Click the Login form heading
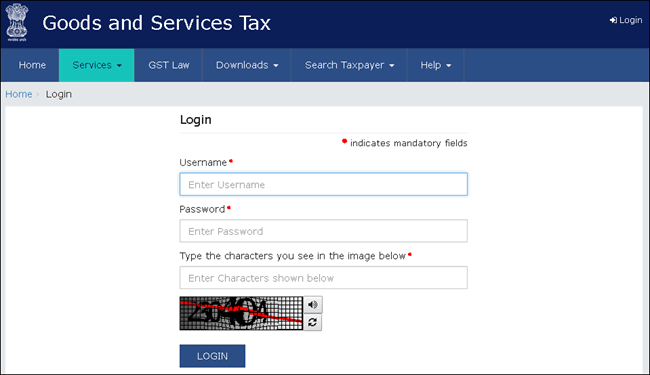The height and width of the screenshot is (375, 650). [x=196, y=120]
